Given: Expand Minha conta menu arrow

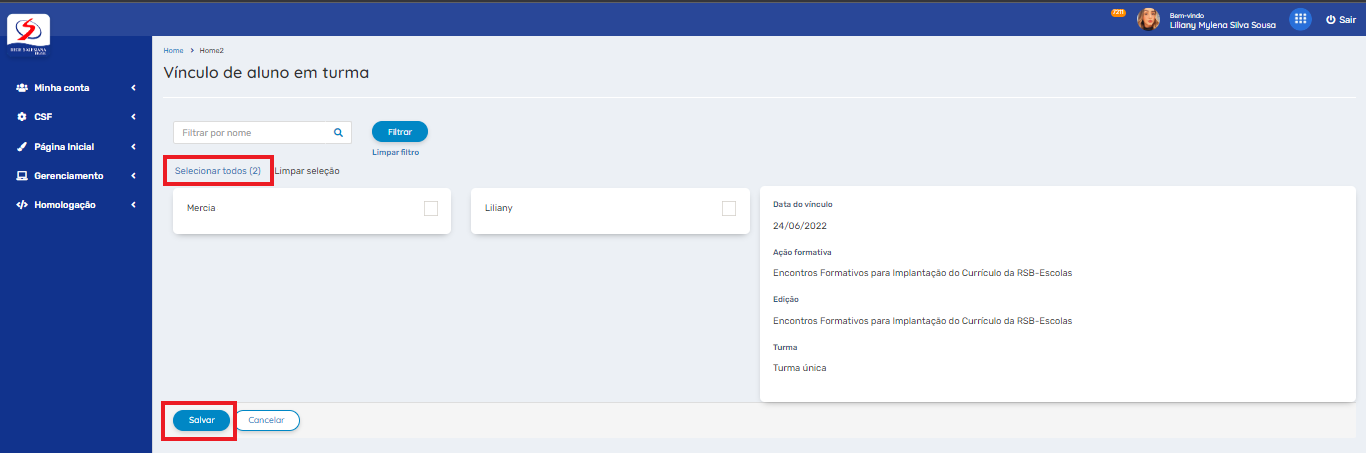Looking at the screenshot, I should [133, 88].
